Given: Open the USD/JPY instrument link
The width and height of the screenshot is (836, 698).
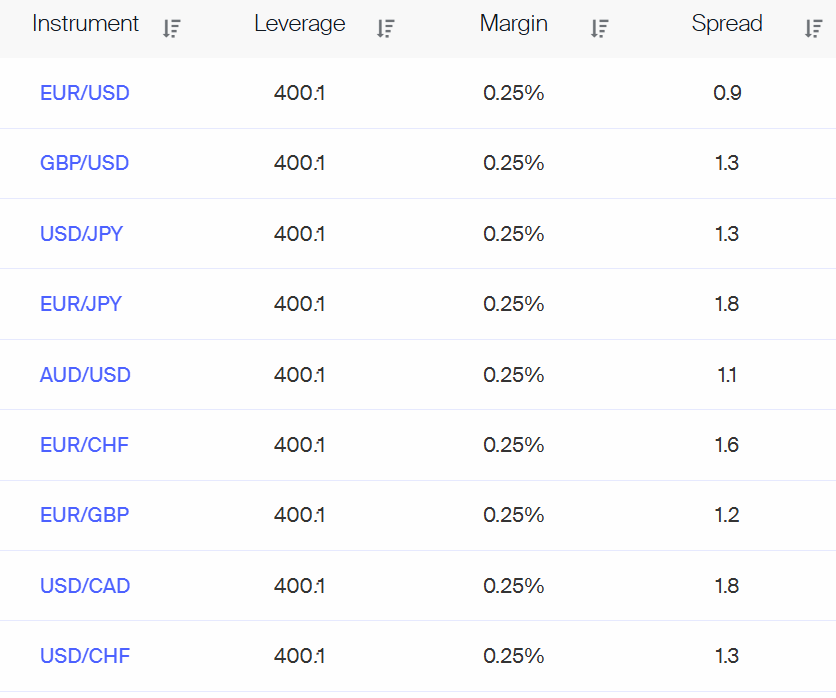Looking at the screenshot, I should point(82,234).
